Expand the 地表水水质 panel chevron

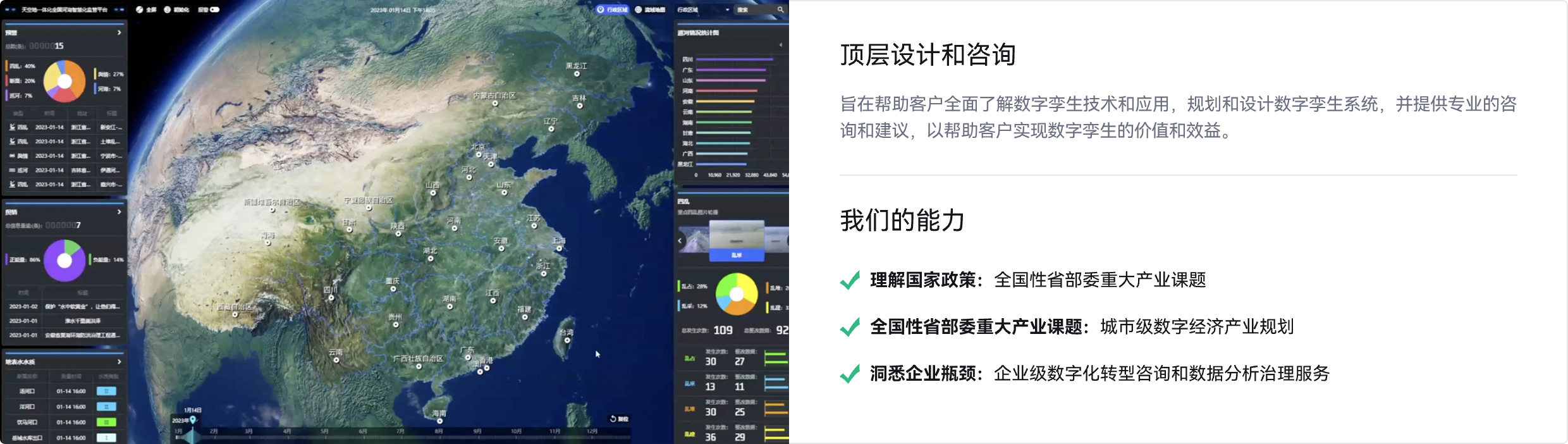click(x=119, y=362)
